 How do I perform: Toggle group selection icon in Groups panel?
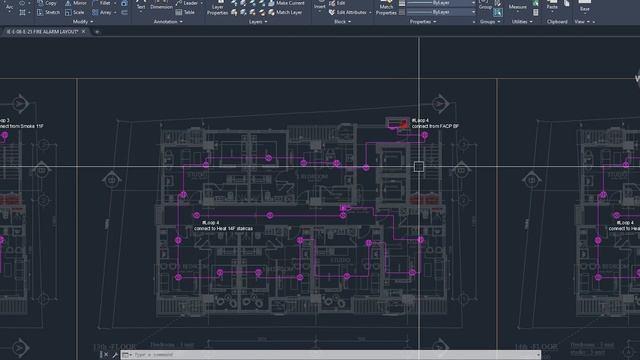(498, 13)
